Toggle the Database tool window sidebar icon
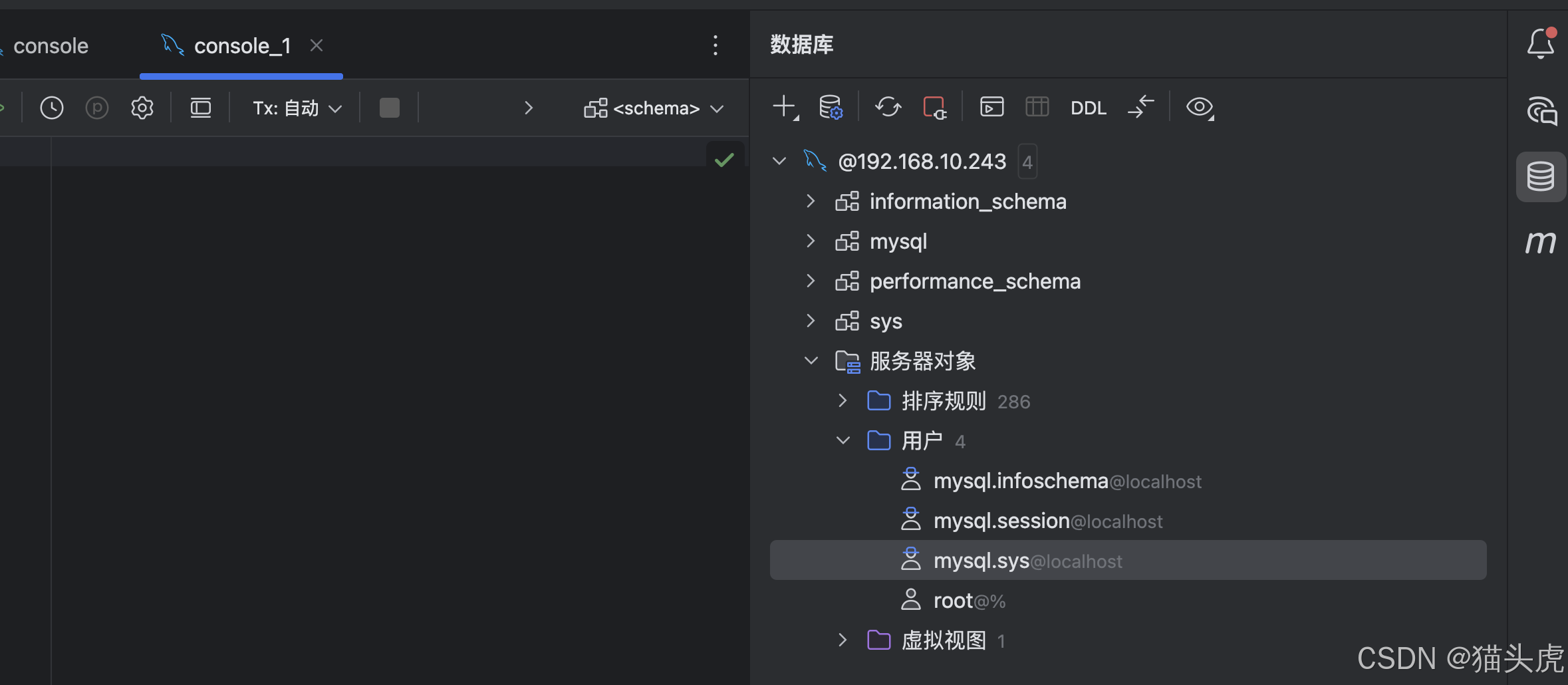 click(x=1540, y=177)
